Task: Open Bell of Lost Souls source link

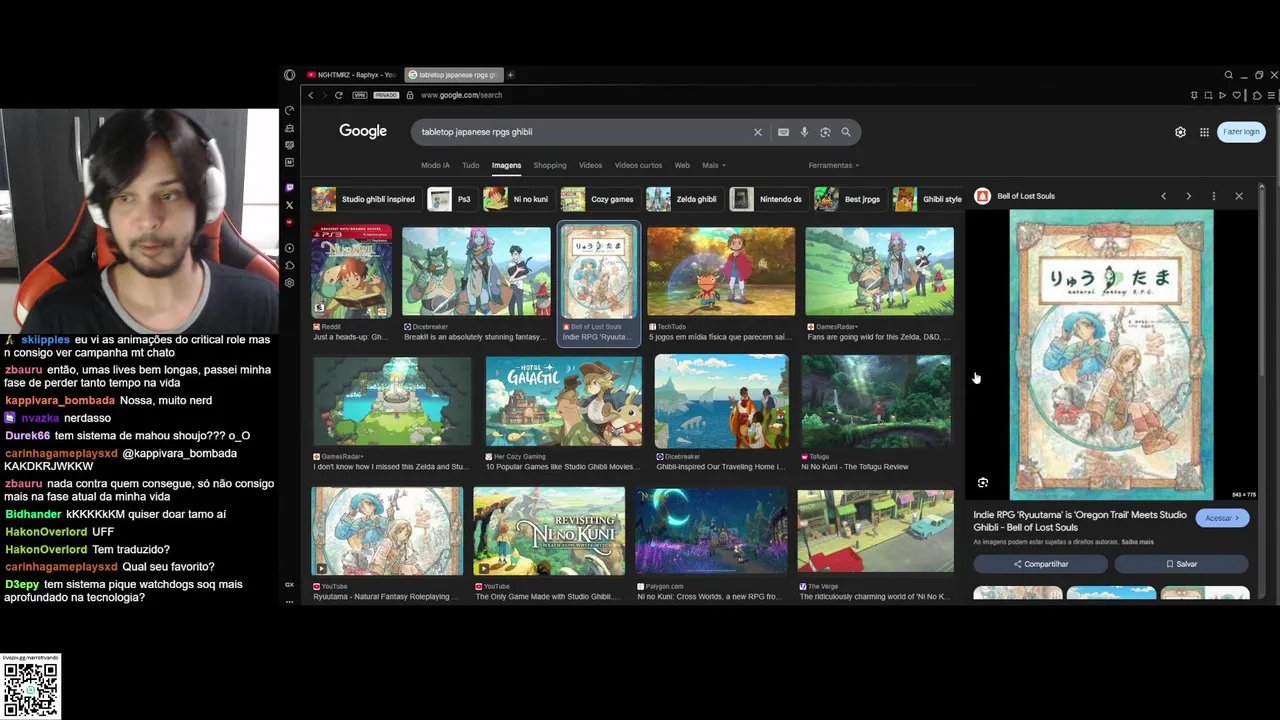Action: coord(1026,196)
